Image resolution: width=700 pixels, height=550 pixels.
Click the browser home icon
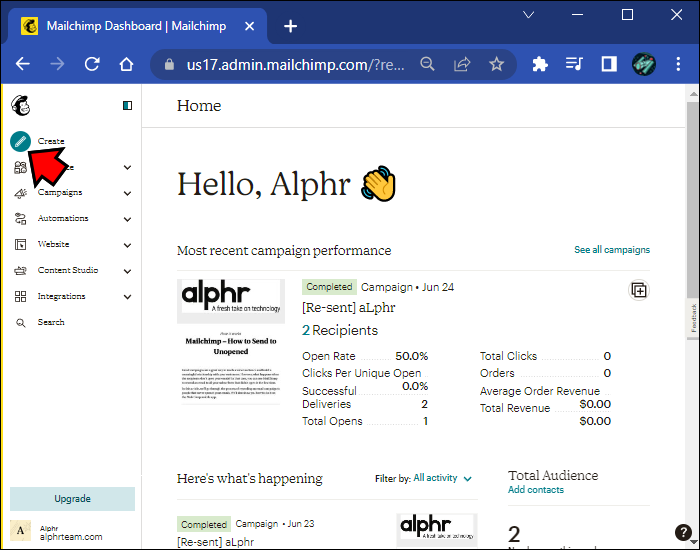(x=126, y=64)
